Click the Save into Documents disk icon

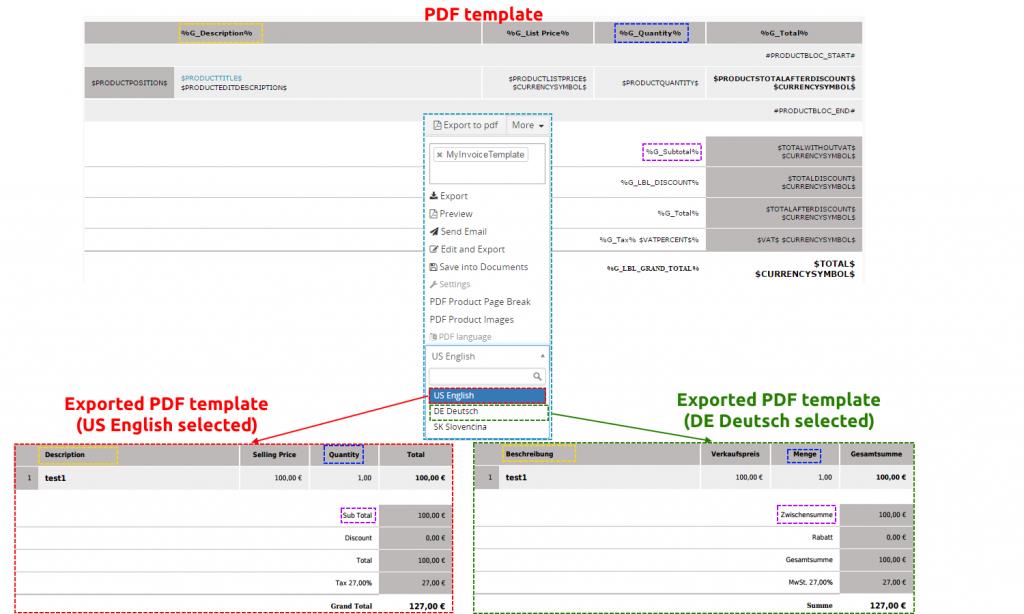(434, 267)
